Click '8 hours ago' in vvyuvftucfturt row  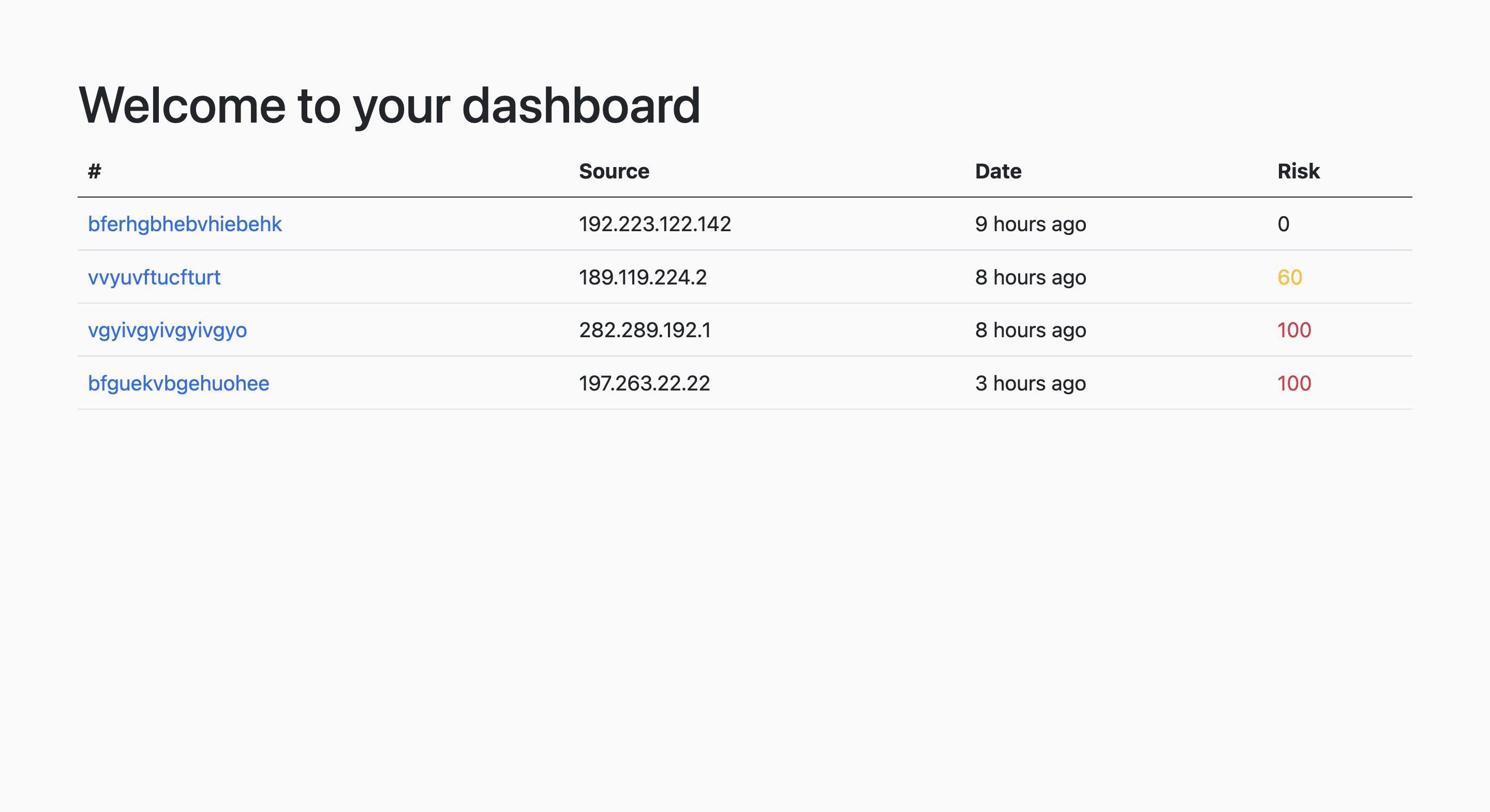[1030, 277]
